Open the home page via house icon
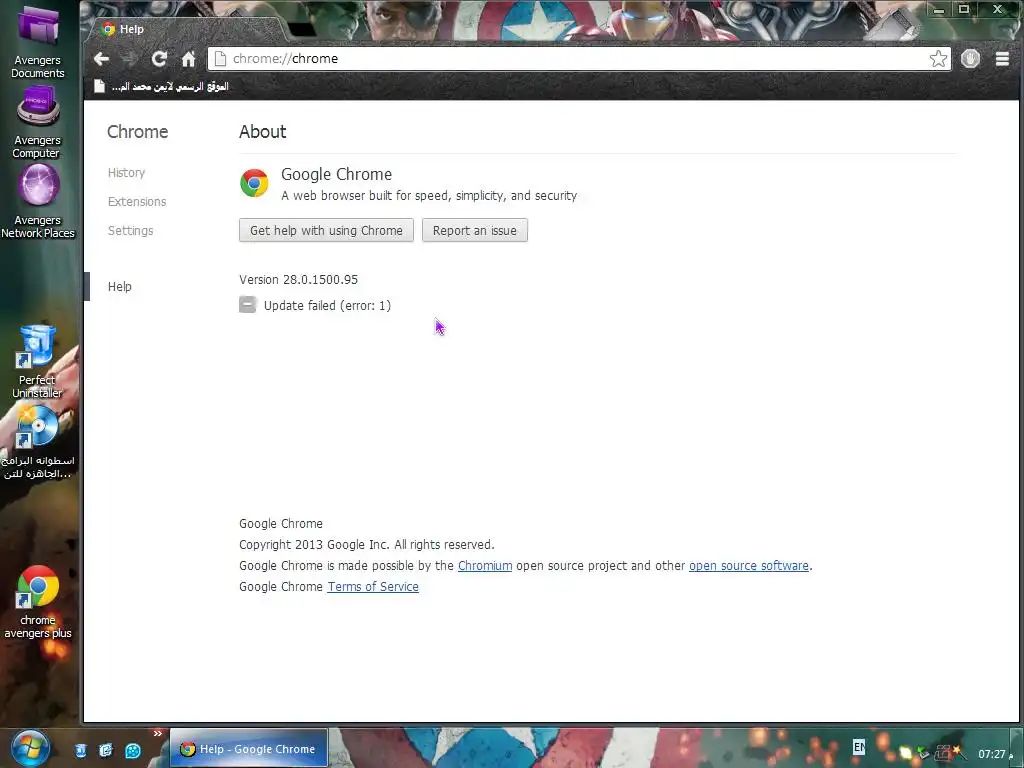 [189, 59]
